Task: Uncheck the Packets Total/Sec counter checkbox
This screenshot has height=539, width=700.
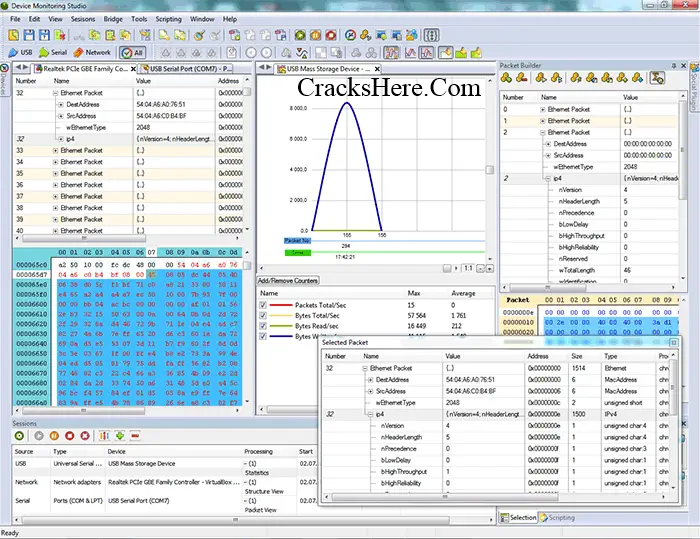Action: point(263,305)
